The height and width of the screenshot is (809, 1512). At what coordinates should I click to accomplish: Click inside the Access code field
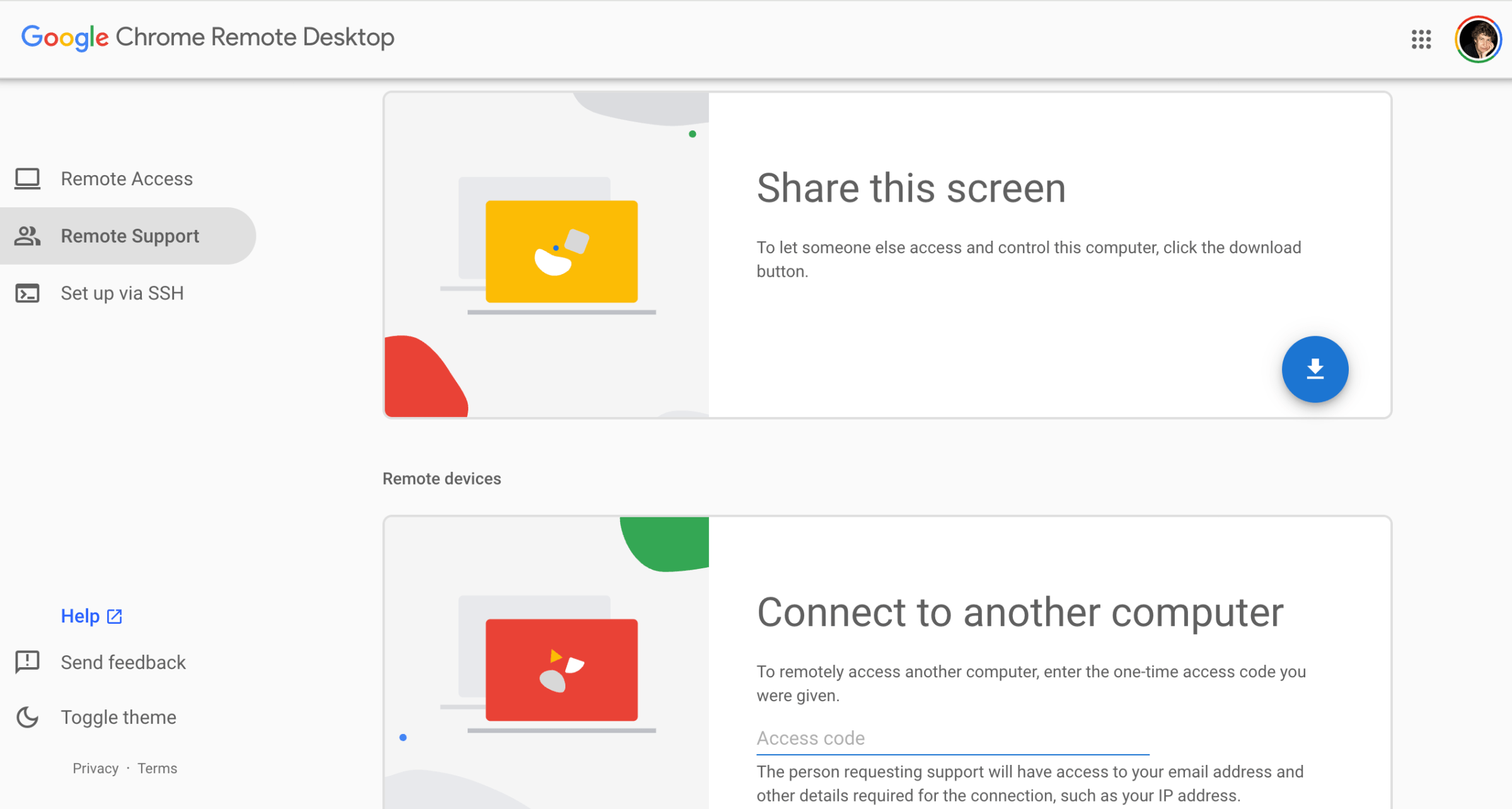pyautogui.click(x=952, y=738)
